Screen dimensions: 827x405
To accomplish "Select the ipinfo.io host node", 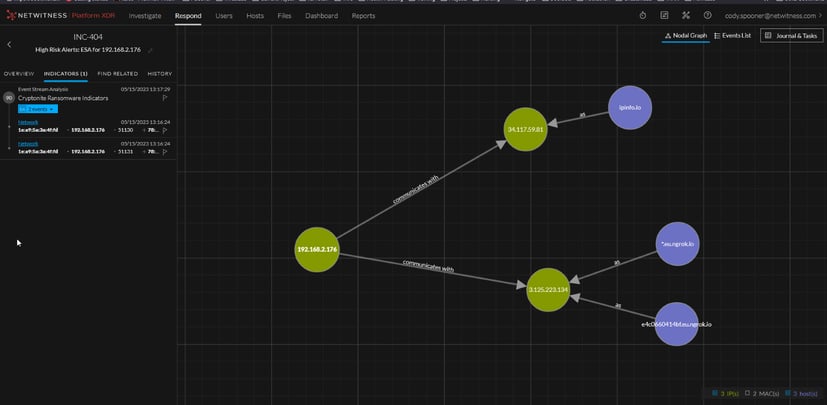I will click(630, 108).
